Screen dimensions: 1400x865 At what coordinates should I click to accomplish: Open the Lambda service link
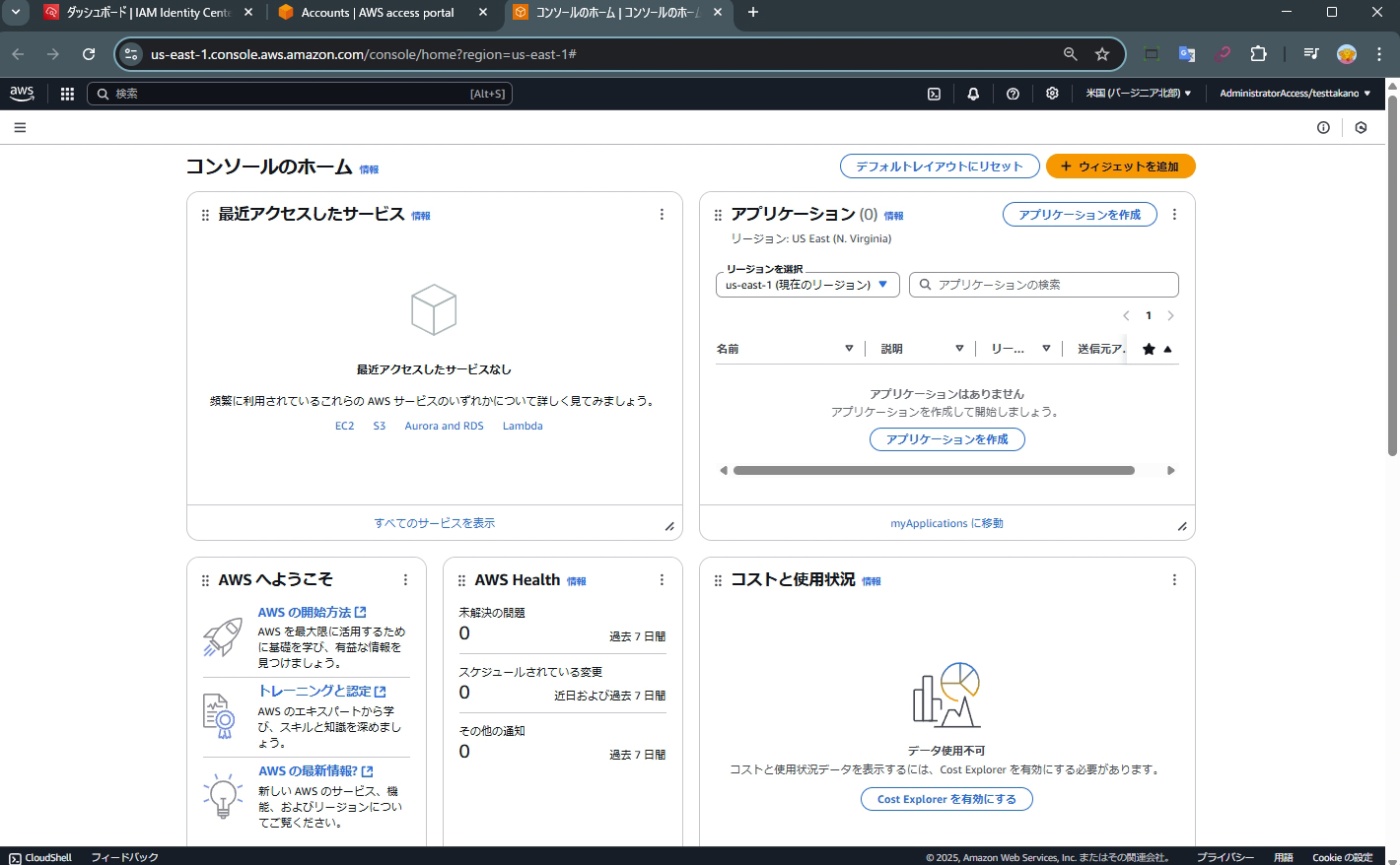523,426
